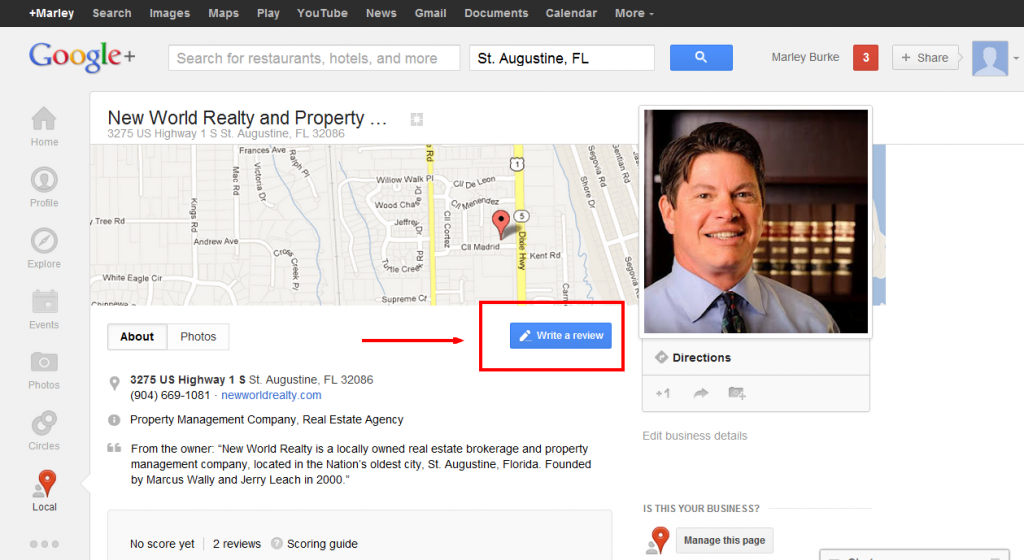The image size is (1024, 560).
Task: Switch to the Photos tab
Action: [x=199, y=337]
